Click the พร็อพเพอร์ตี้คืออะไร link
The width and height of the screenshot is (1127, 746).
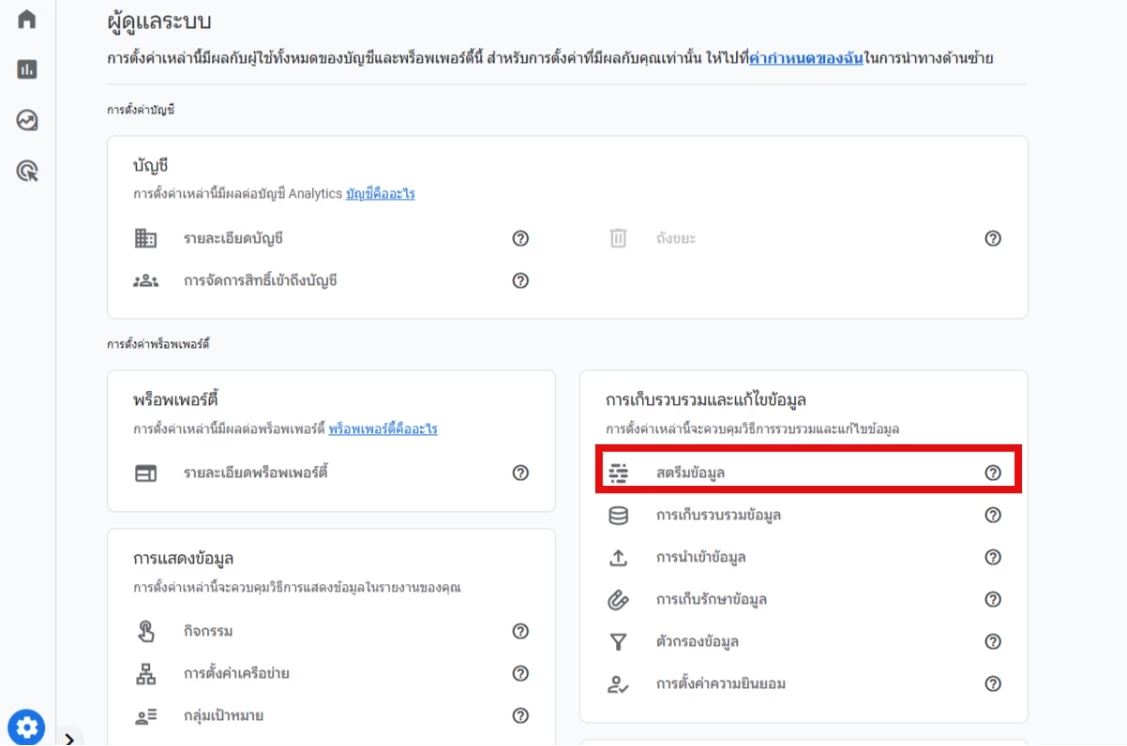[x=382, y=429]
